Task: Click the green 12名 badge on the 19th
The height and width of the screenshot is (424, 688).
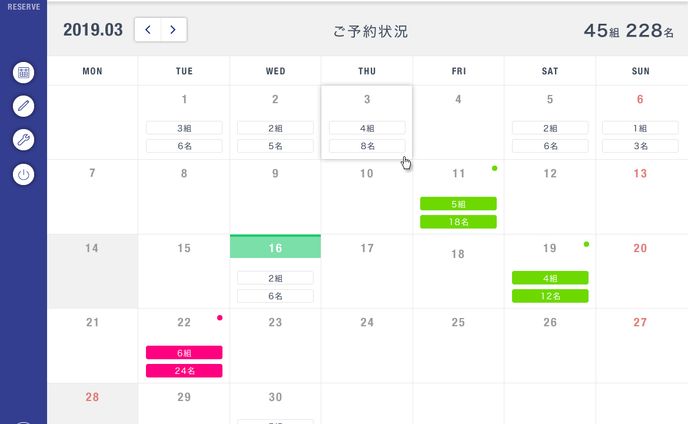Action: point(550,296)
